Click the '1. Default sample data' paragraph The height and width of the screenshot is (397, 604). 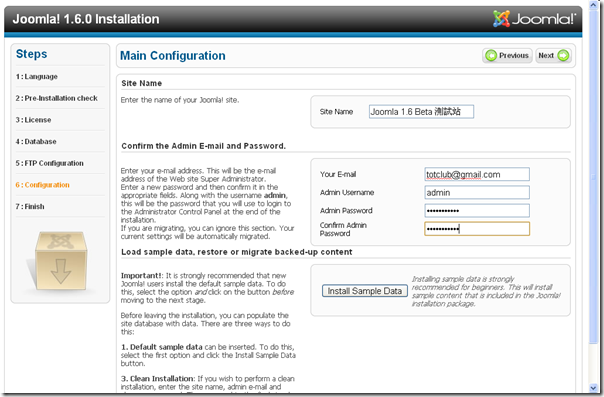[x=208, y=355]
